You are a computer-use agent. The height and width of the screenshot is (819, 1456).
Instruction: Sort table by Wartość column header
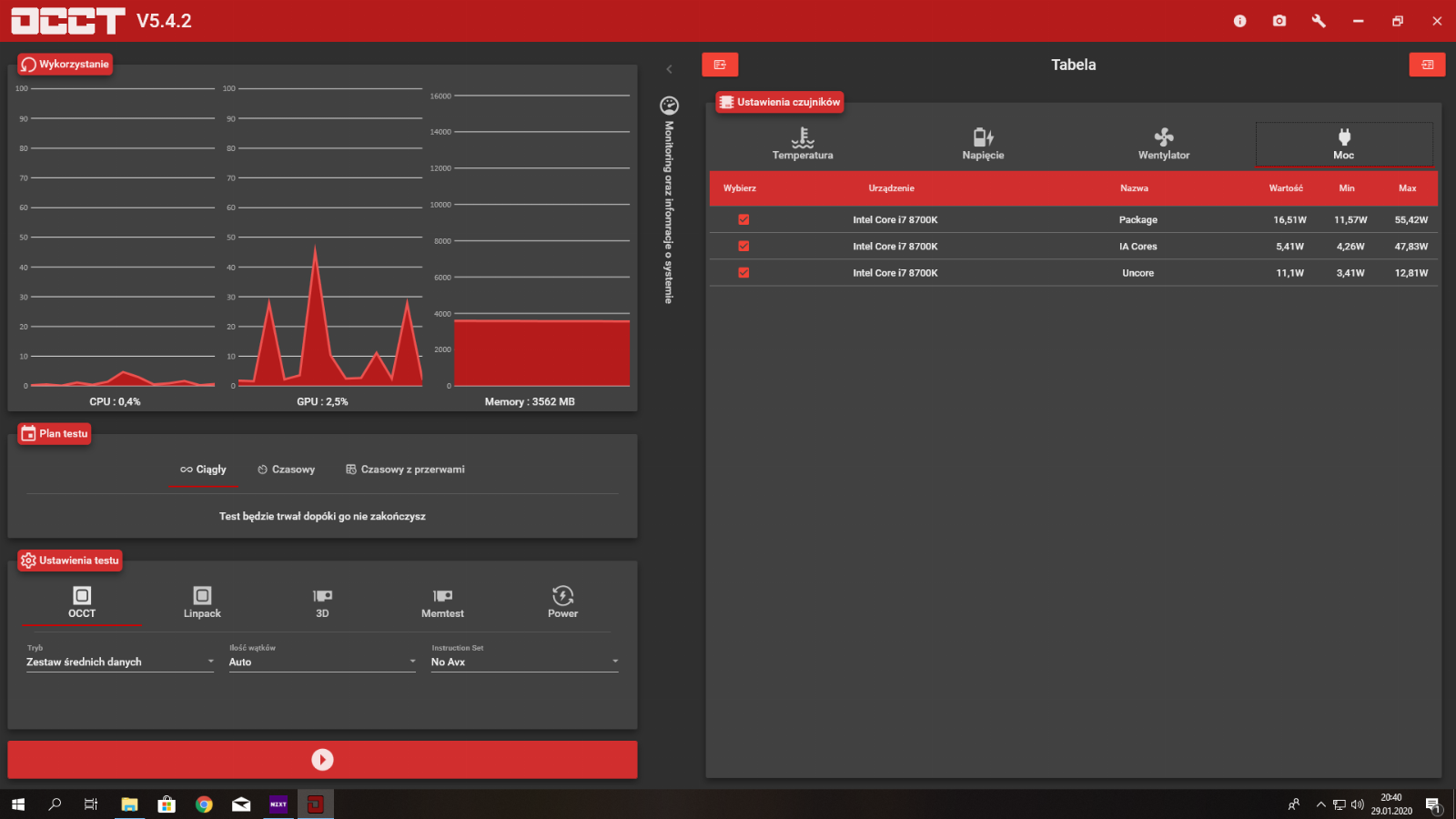coord(1286,188)
